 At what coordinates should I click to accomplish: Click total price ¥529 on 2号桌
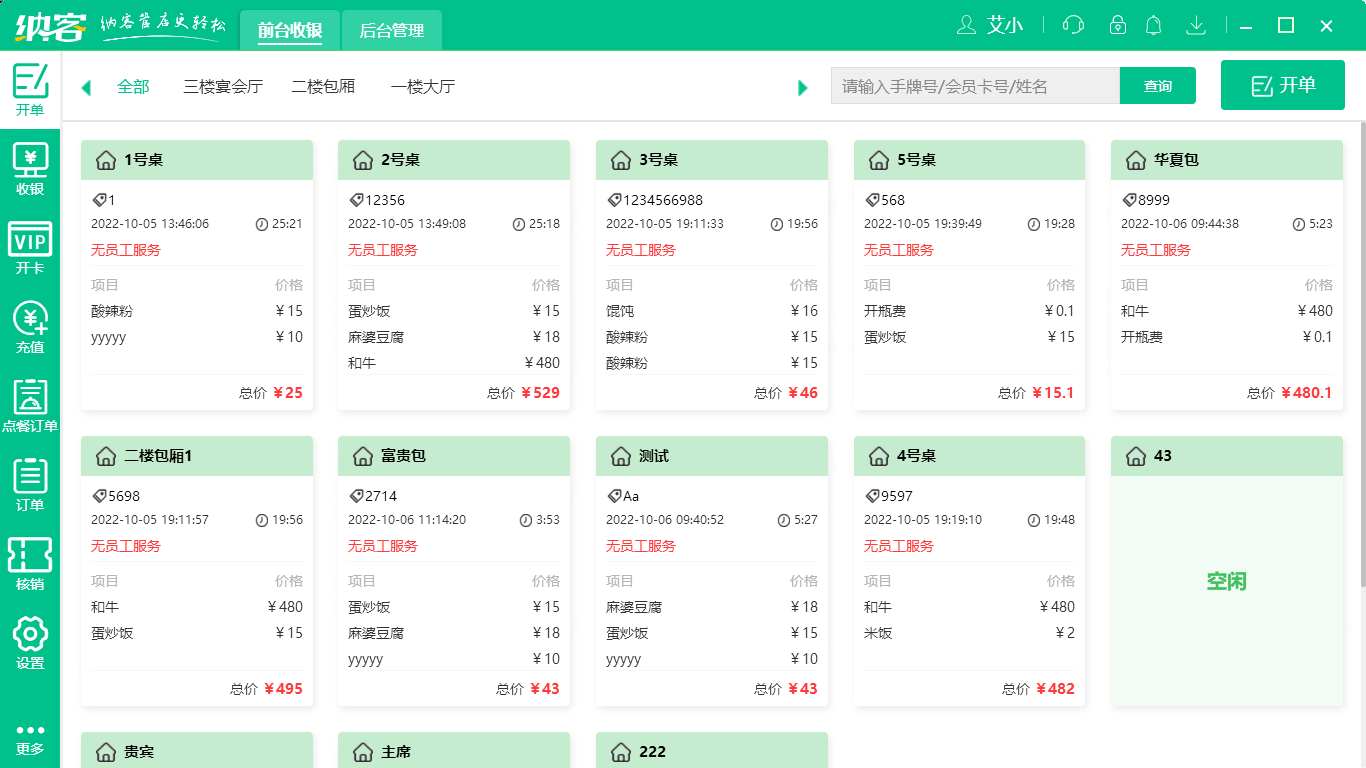[x=540, y=393]
